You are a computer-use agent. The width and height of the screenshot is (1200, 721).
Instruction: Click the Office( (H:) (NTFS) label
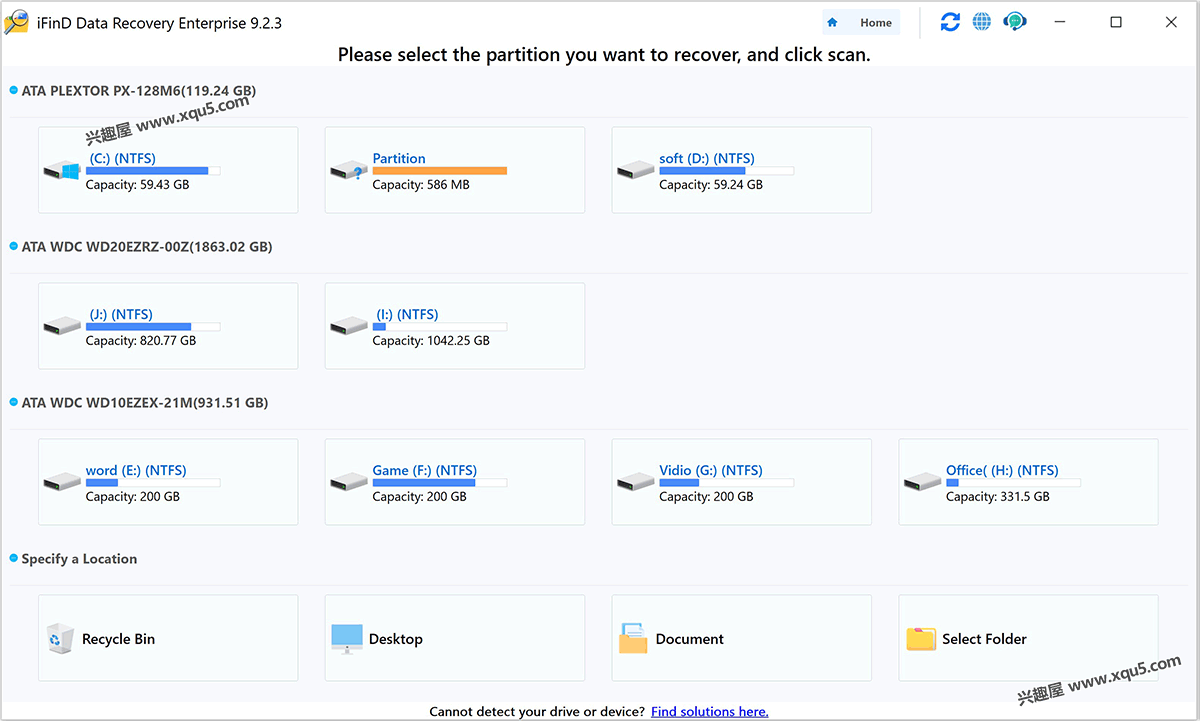1002,470
